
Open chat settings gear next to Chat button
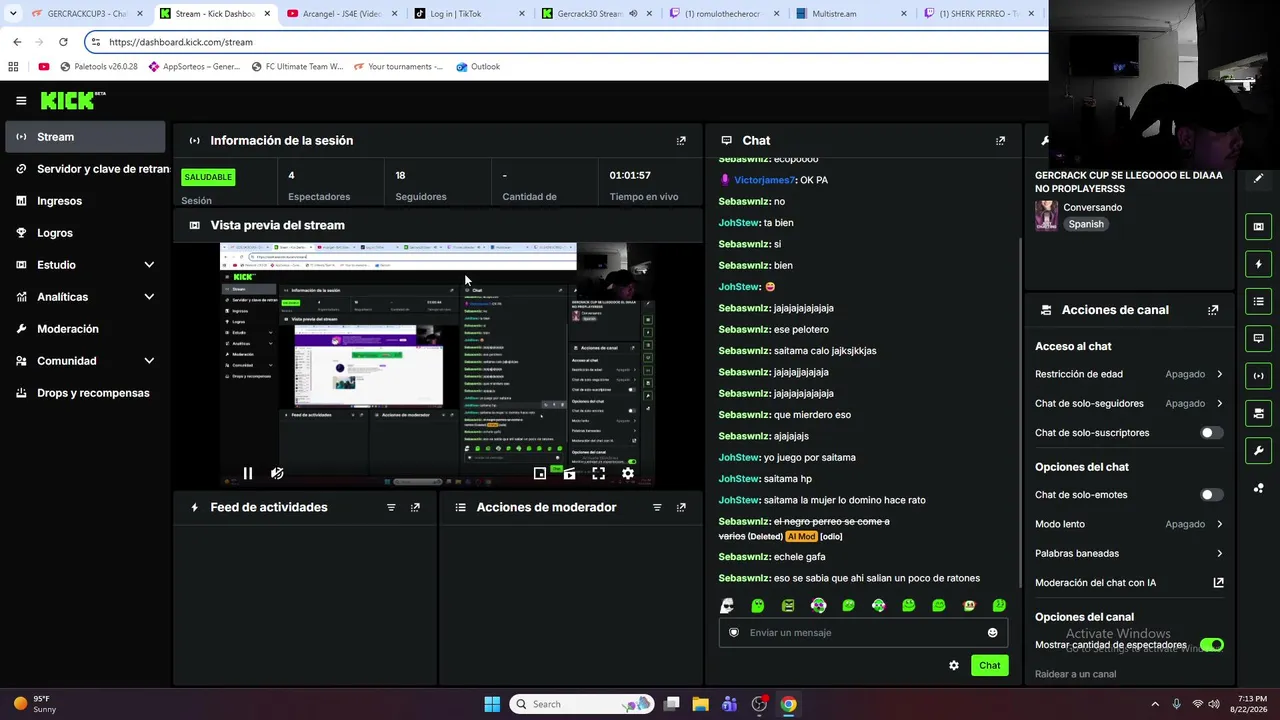[x=954, y=666]
